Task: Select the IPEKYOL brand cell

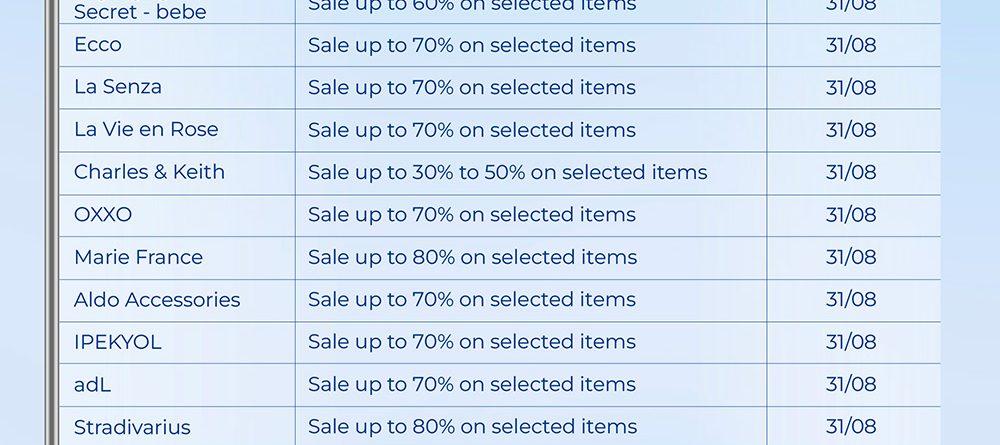Action: click(117, 342)
